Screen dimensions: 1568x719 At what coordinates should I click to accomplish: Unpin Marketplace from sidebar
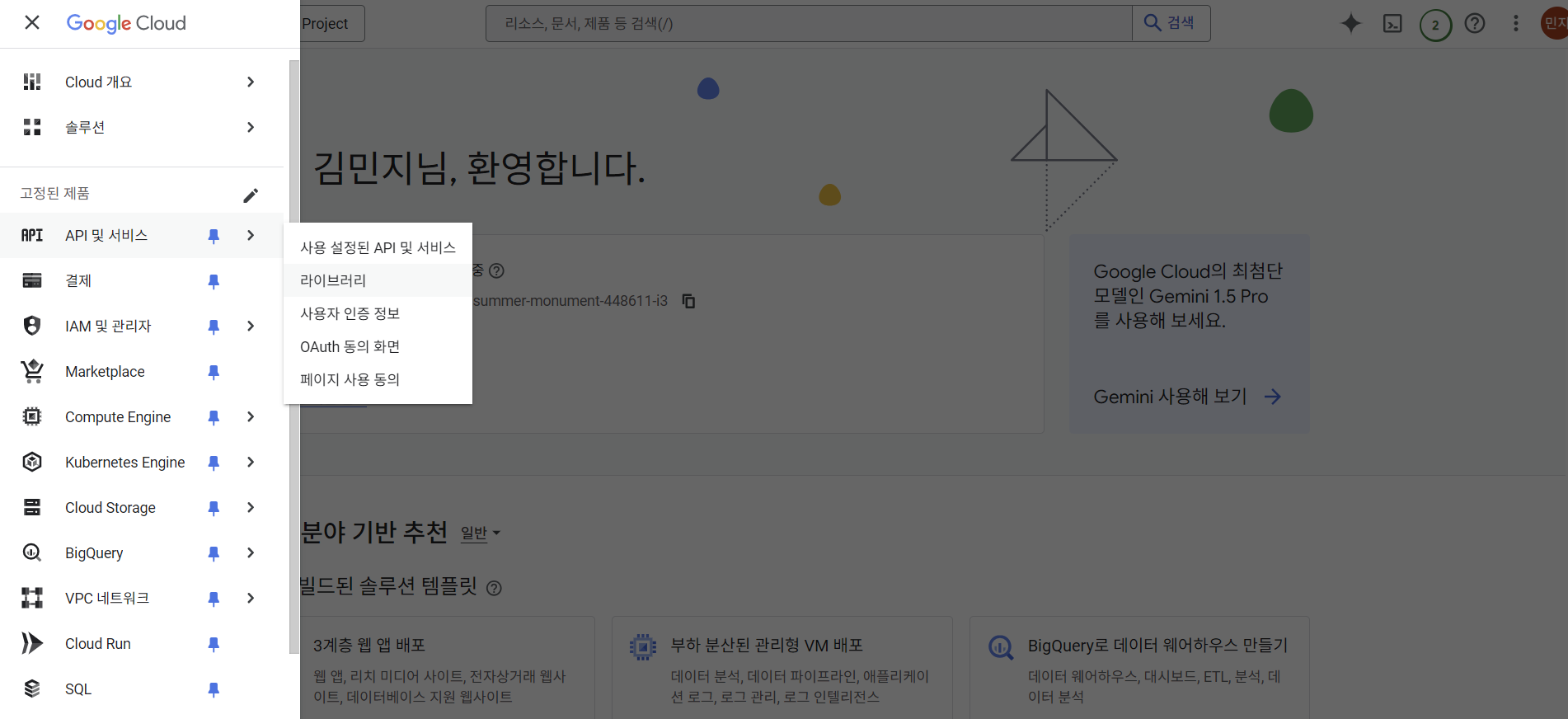[214, 372]
